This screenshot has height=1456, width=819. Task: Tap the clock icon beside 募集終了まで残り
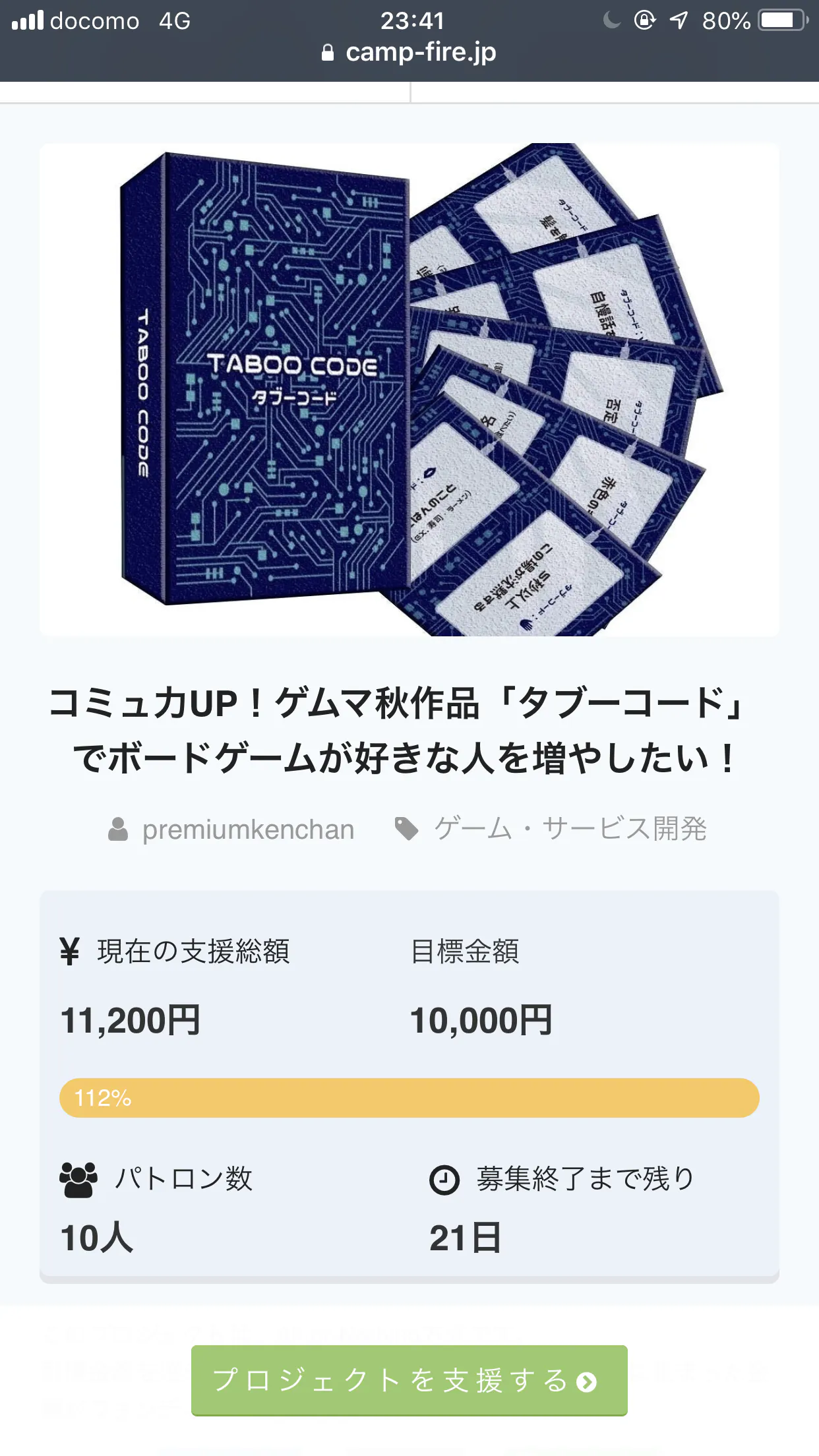pyautogui.click(x=444, y=1180)
